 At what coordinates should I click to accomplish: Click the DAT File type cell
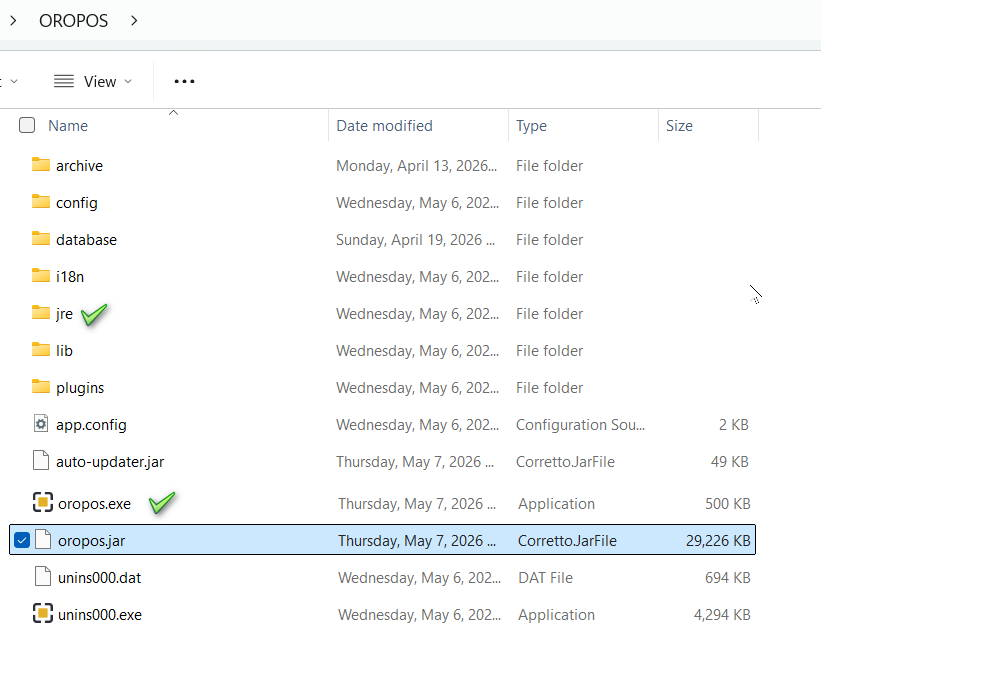545,578
